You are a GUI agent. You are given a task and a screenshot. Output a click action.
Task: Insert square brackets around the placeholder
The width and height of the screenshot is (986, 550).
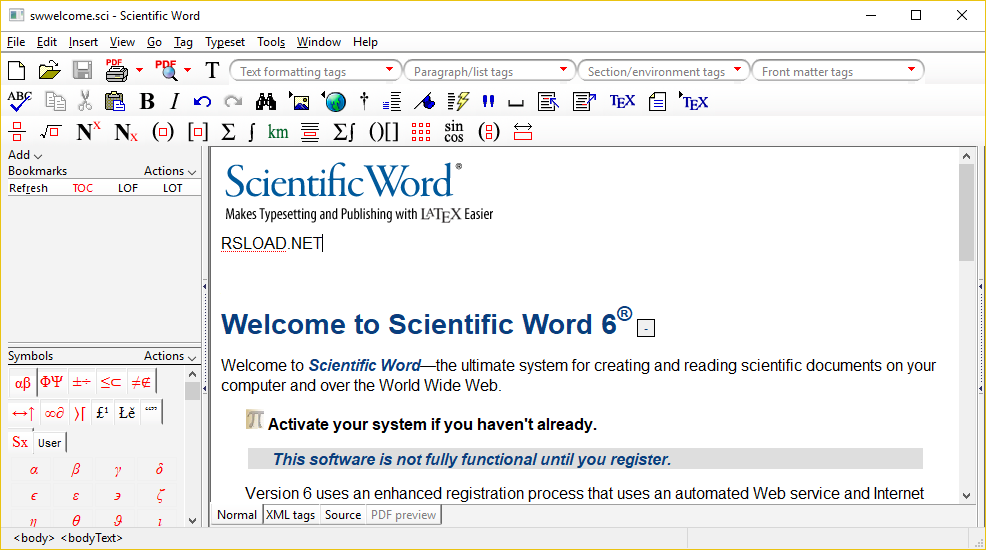coord(198,132)
